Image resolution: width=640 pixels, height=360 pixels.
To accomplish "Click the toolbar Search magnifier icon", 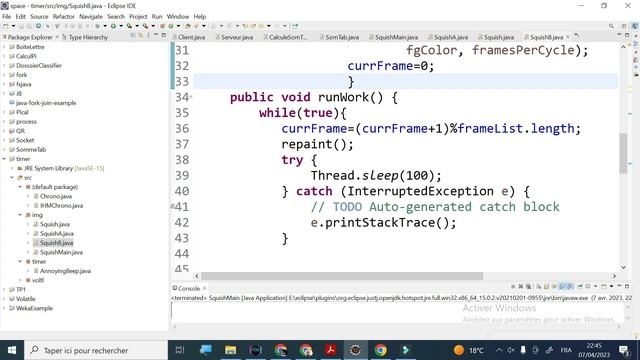I will [611, 26].
